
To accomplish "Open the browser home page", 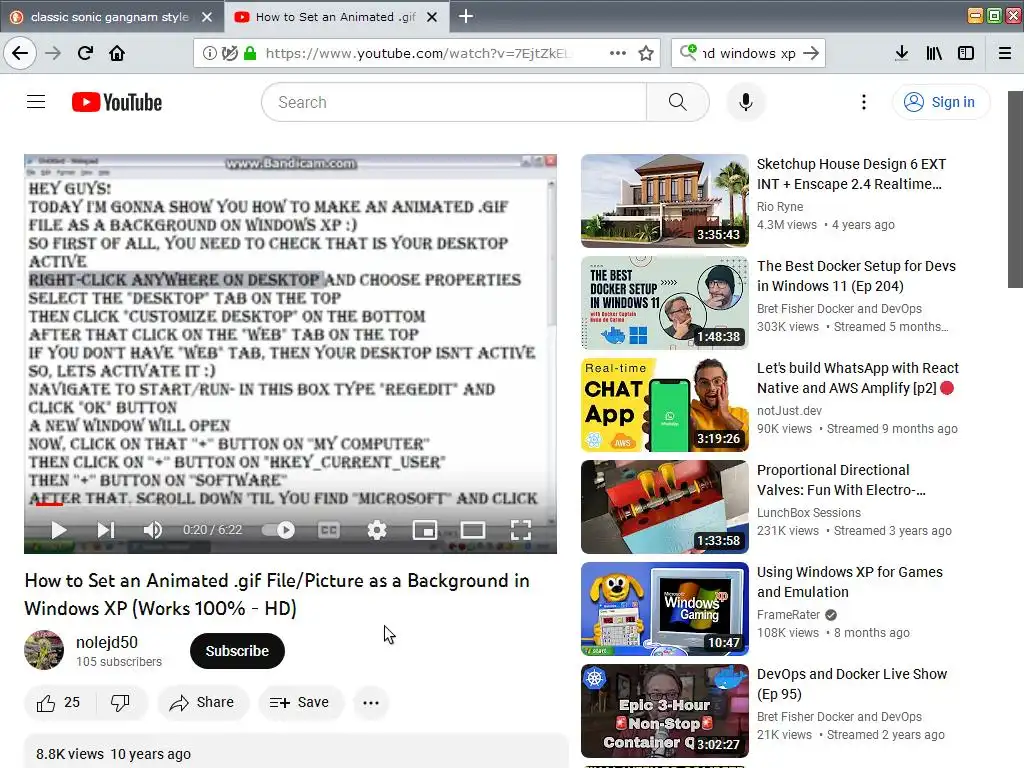I will coord(117,53).
